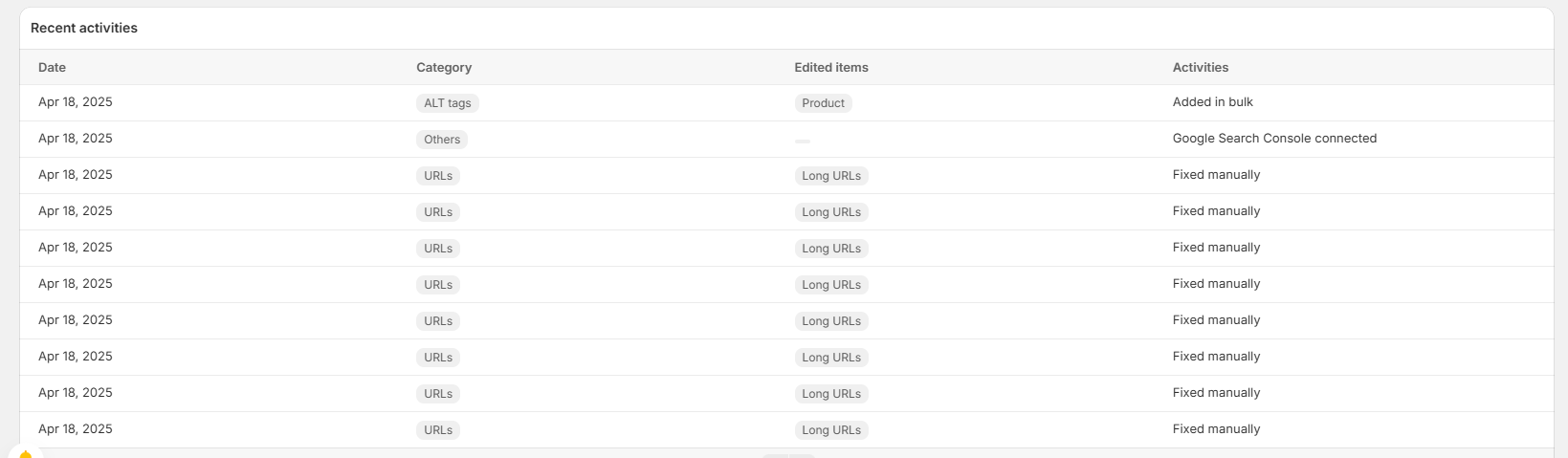The height and width of the screenshot is (458, 1568).
Task: Click the first 'Fixed manually' activity entry
Action: point(1216,175)
